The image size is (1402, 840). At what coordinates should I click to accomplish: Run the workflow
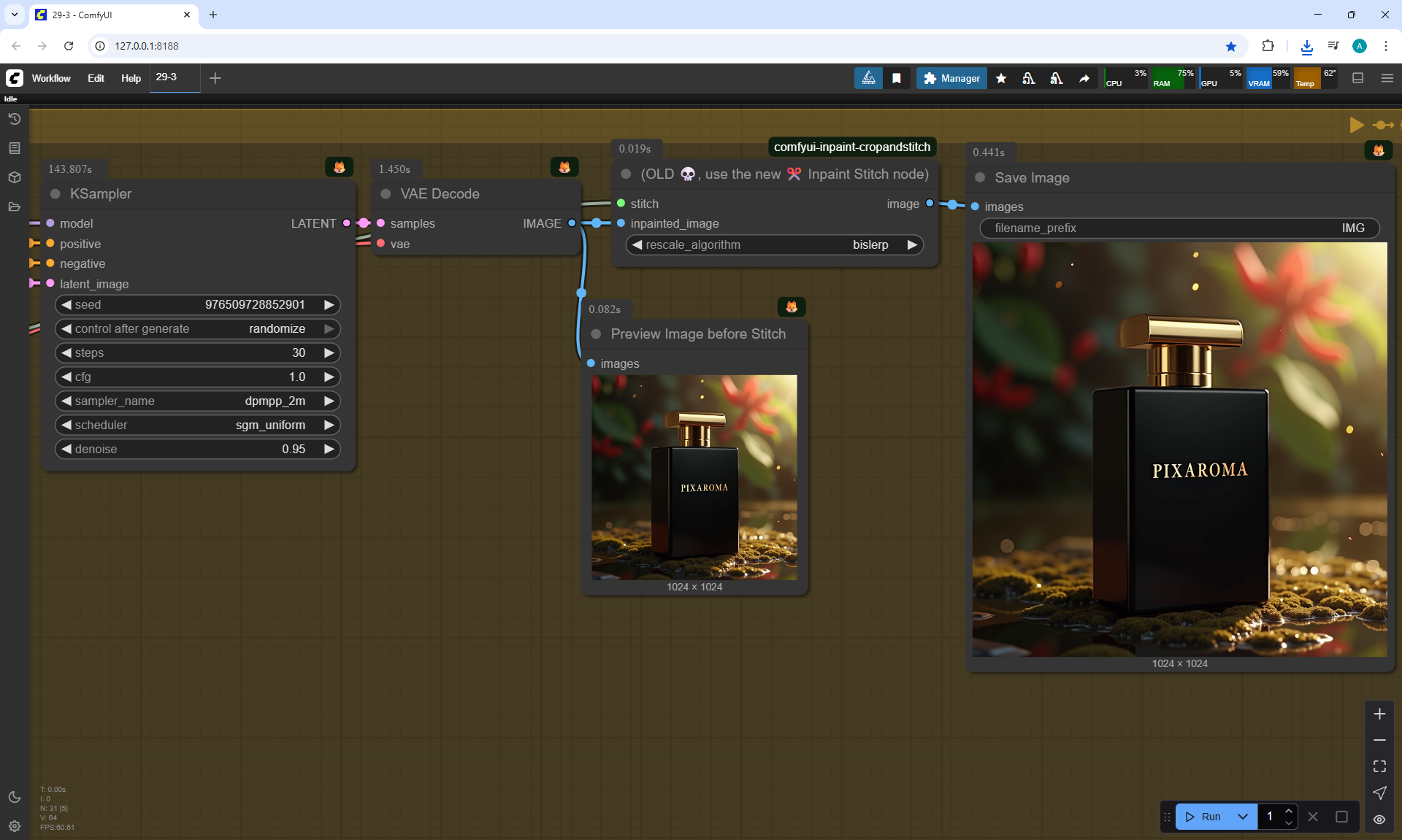click(1203, 817)
